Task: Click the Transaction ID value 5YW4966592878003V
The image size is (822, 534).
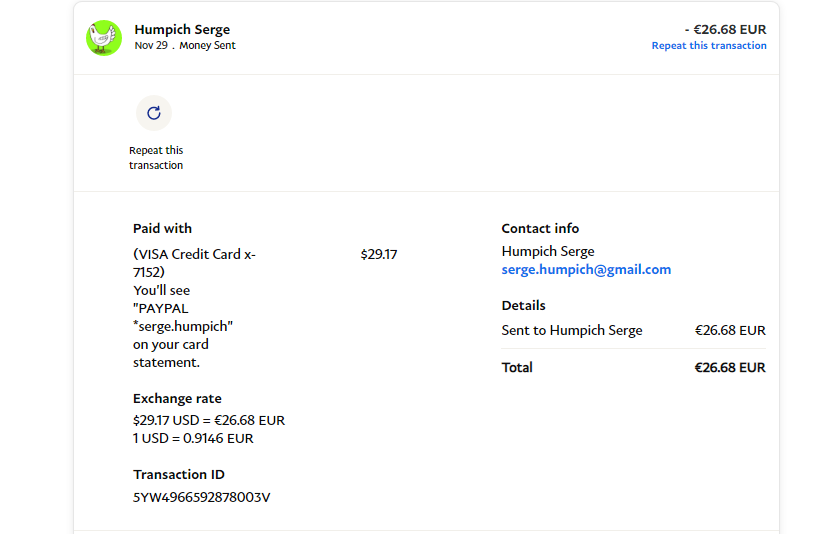Action: coord(202,497)
